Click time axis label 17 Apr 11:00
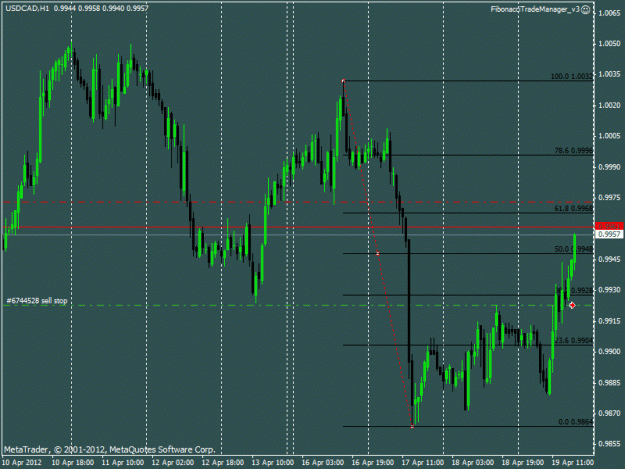 coord(423,463)
